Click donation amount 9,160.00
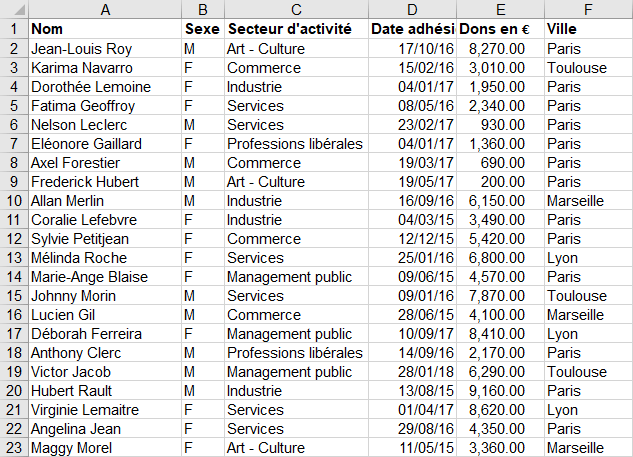This screenshot has width=633, height=457. (500, 391)
